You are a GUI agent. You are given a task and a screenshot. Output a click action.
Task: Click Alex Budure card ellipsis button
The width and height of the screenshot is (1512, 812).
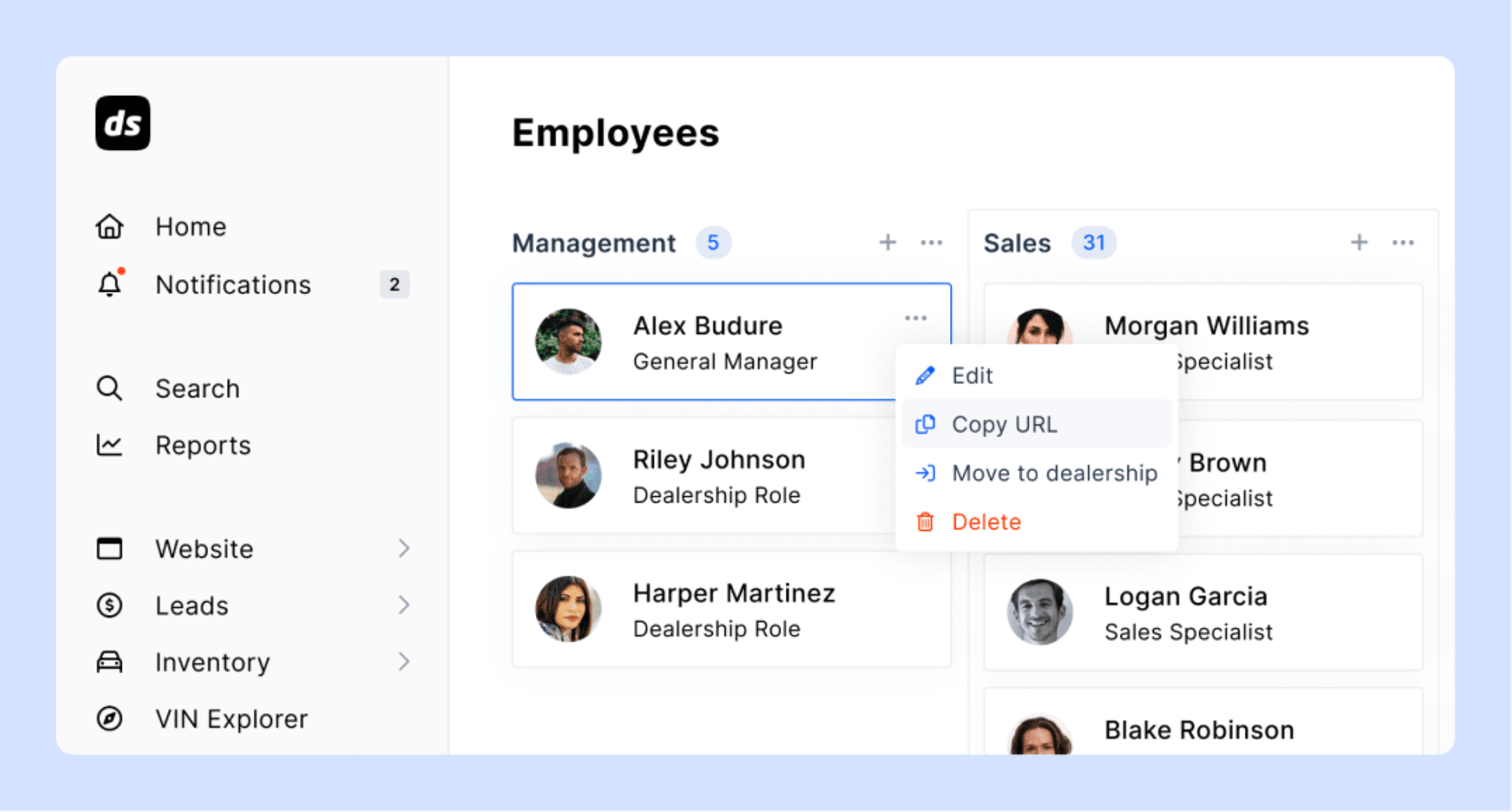(x=915, y=318)
